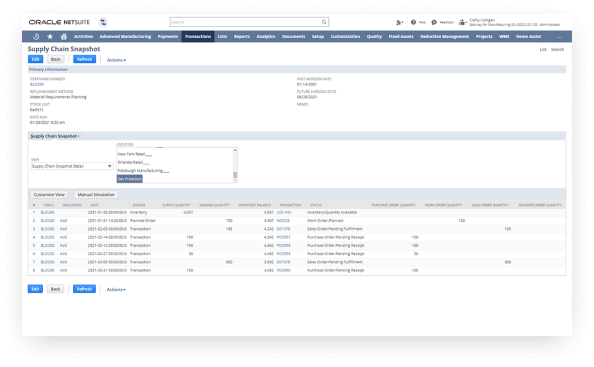Viewport: 594px width, 367px height.
Task: Click the Status column header
Action: (x=316, y=205)
